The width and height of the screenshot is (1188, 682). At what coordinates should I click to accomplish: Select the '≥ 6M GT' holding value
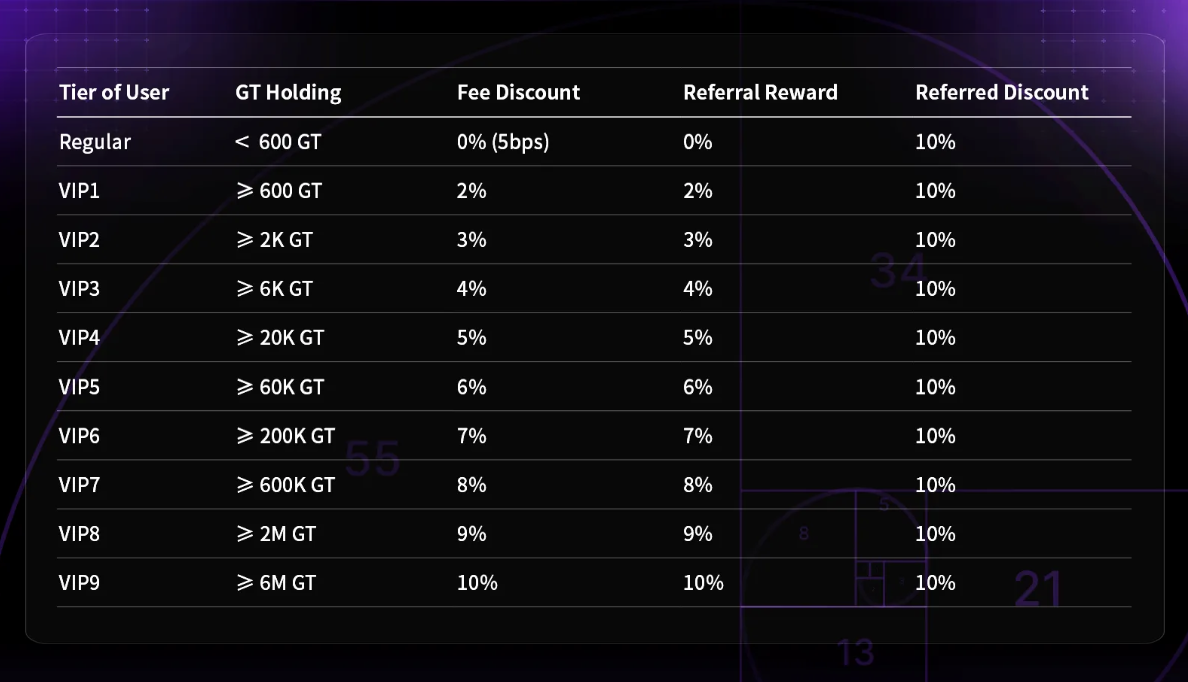pos(276,583)
